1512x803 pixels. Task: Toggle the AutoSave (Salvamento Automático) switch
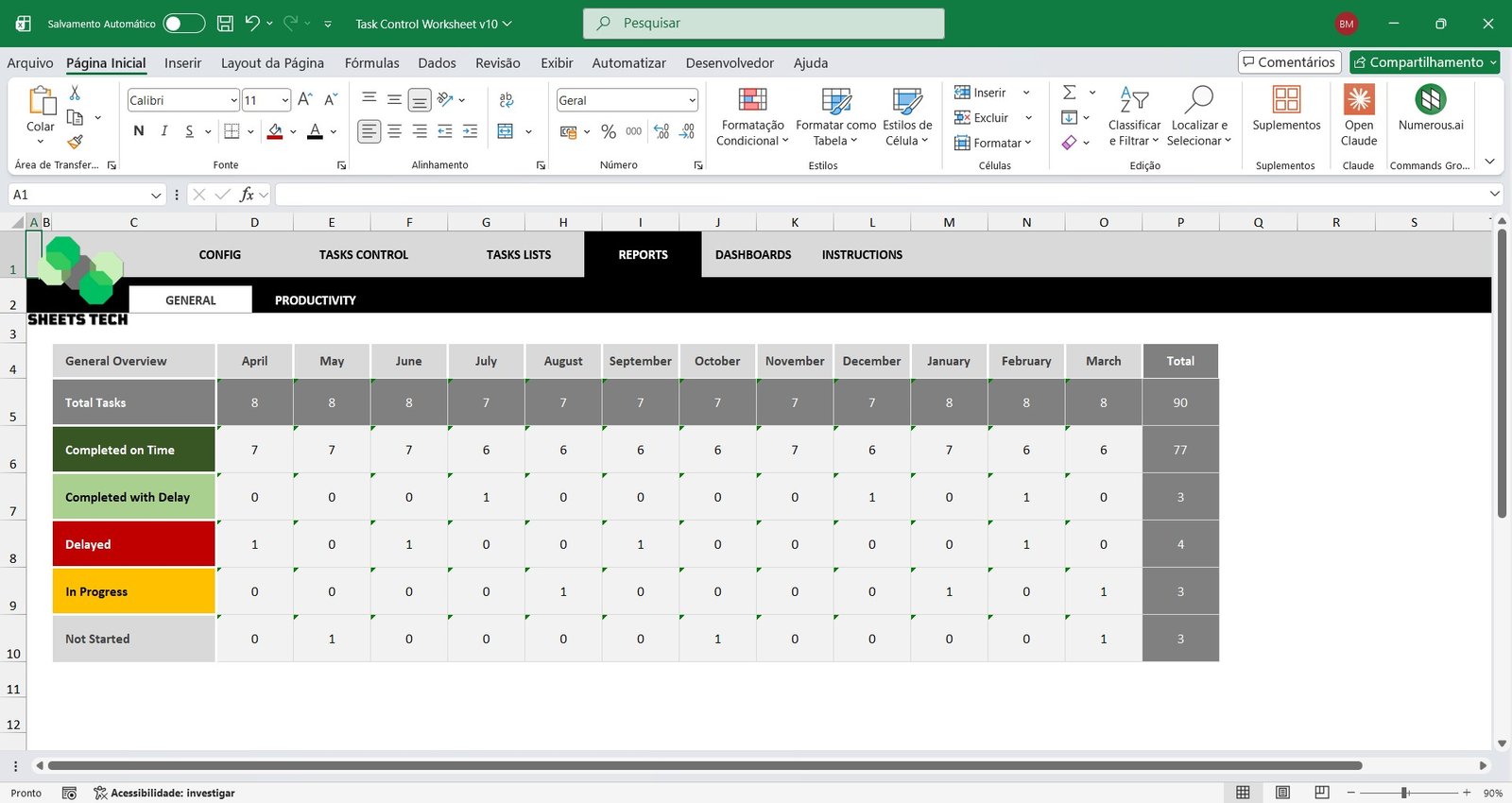[x=183, y=24]
